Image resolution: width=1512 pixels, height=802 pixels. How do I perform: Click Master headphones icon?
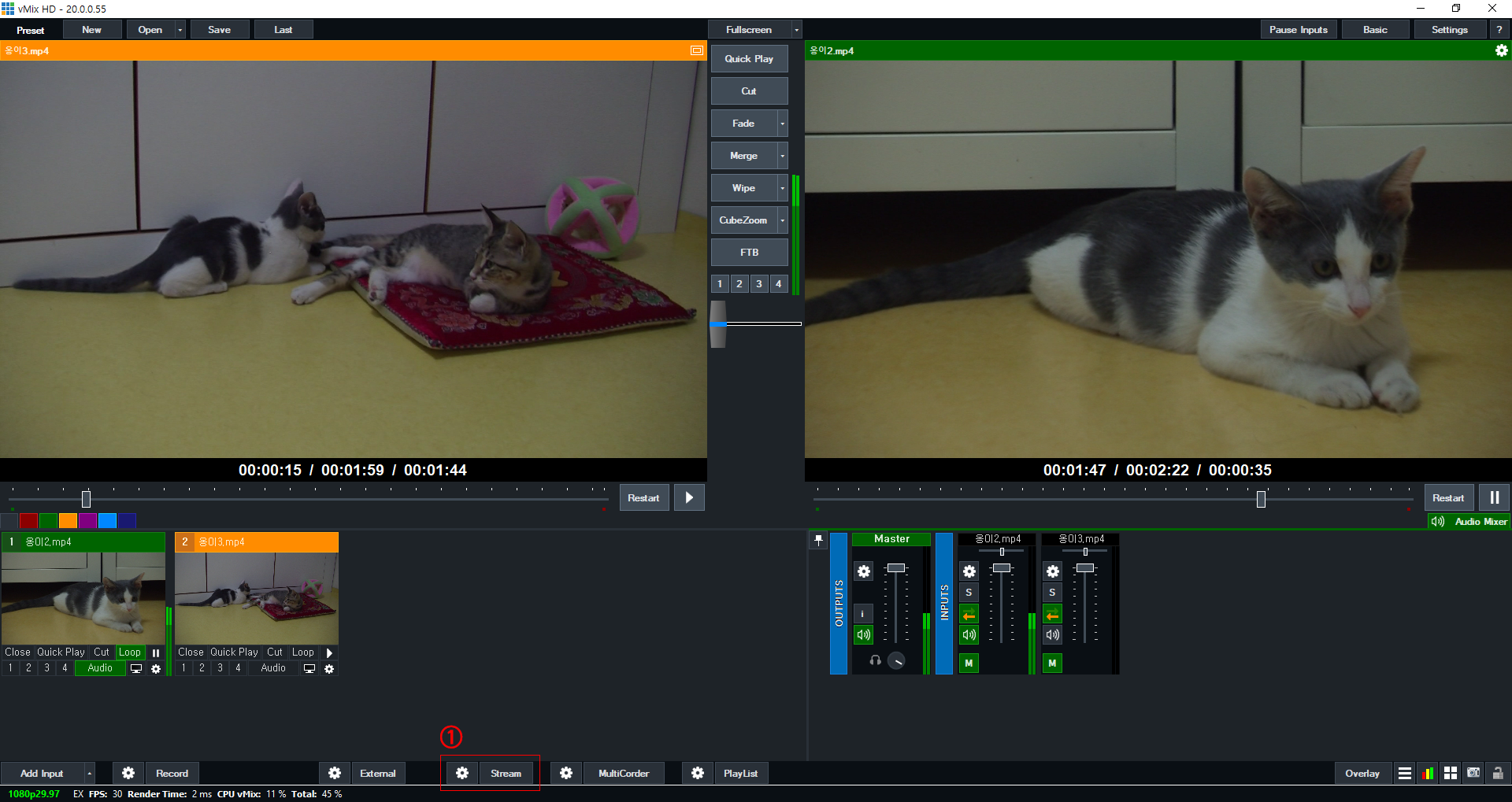875,660
